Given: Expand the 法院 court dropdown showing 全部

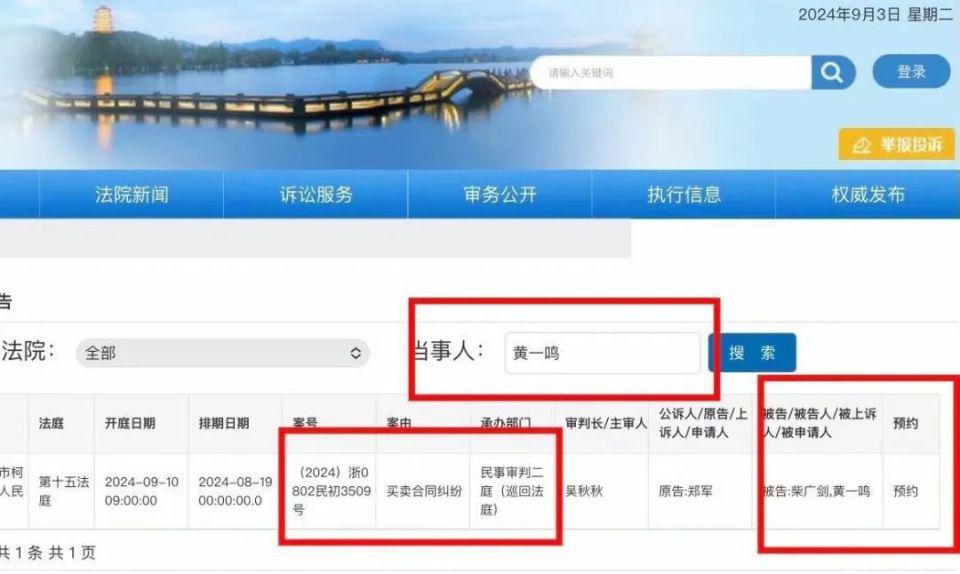Looking at the screenshot, I should [223, 353].
